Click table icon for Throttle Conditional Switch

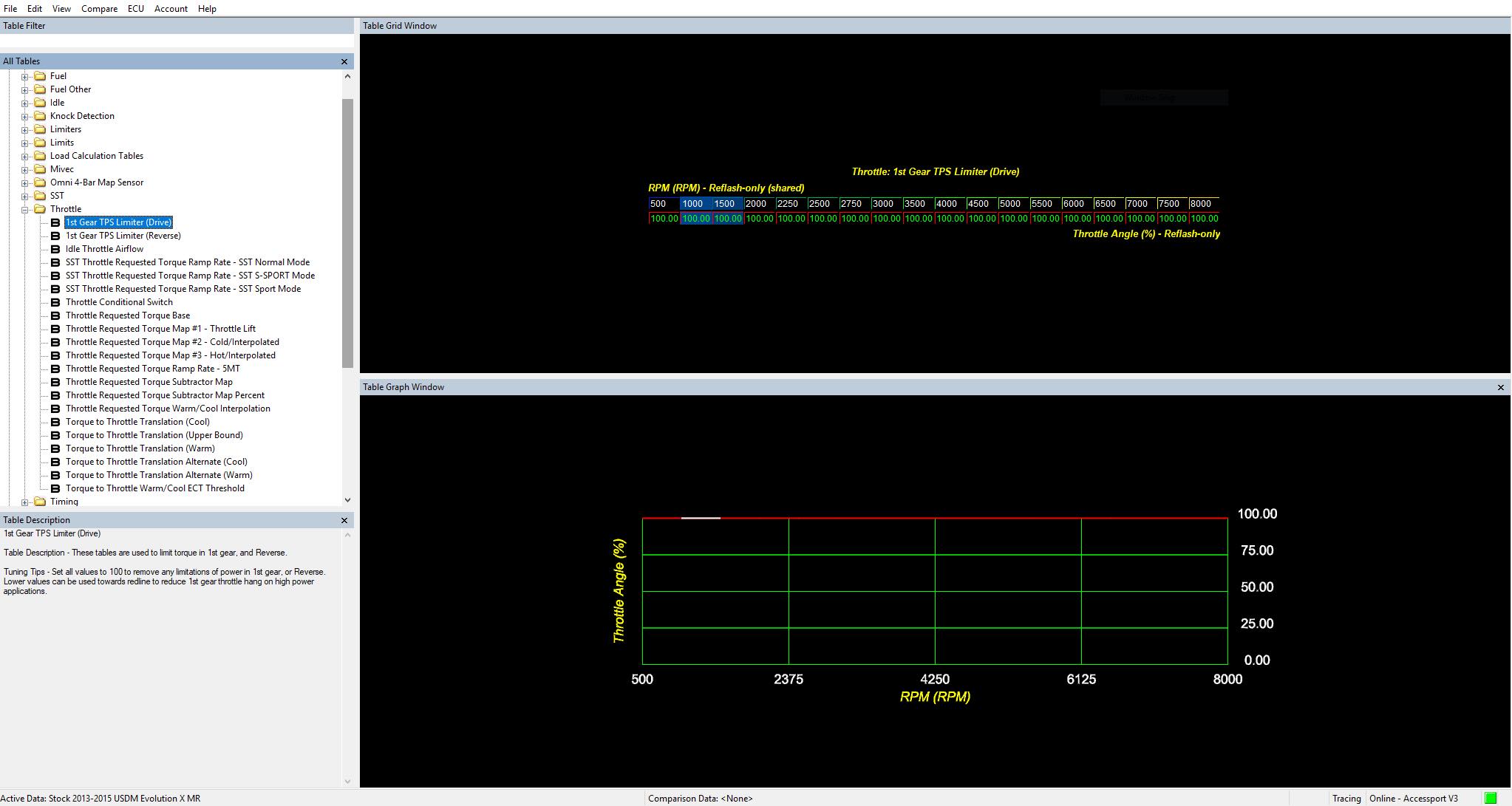pyautogui.click(x=55, y=302)
